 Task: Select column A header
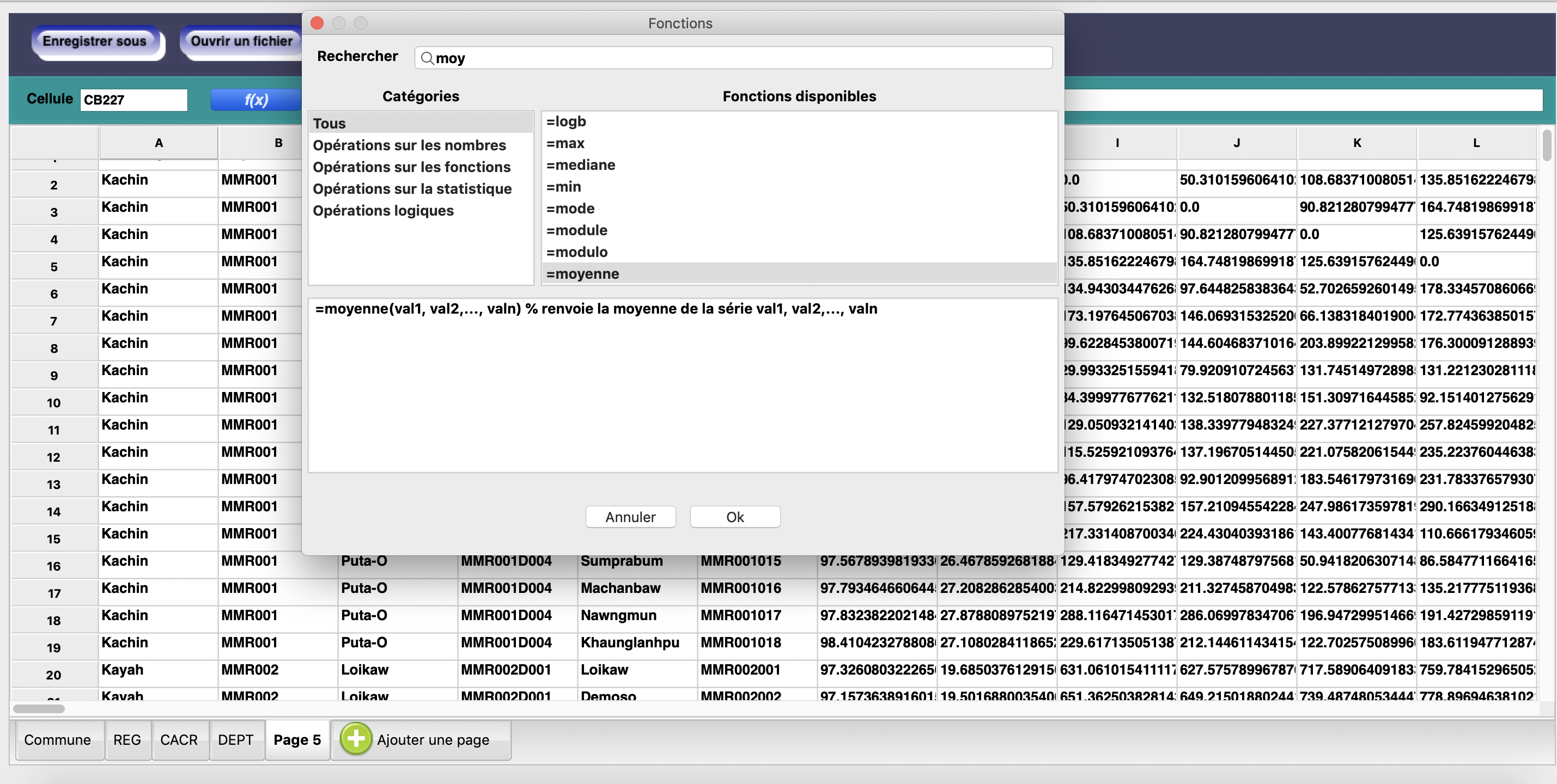coord(159,143)
